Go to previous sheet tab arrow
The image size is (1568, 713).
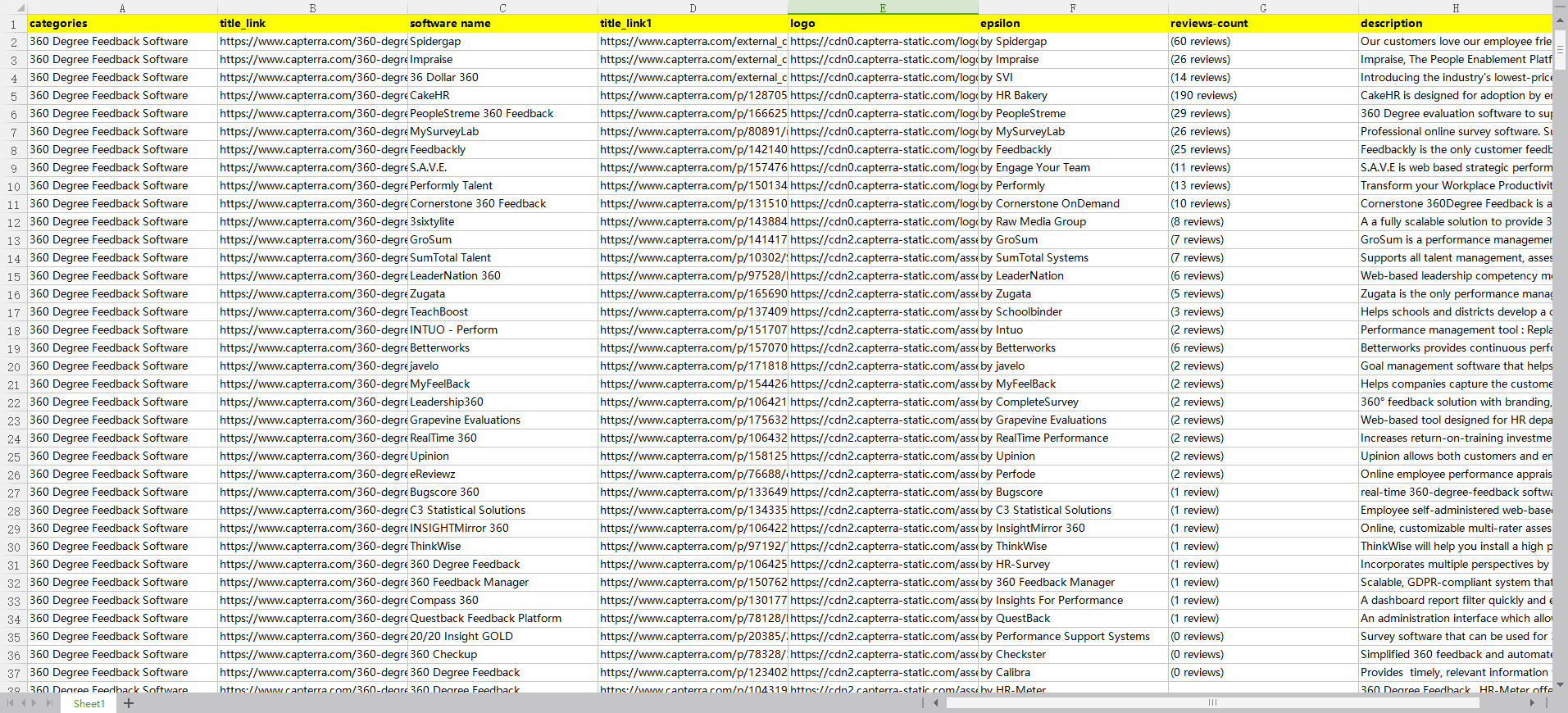coord(23,703)
